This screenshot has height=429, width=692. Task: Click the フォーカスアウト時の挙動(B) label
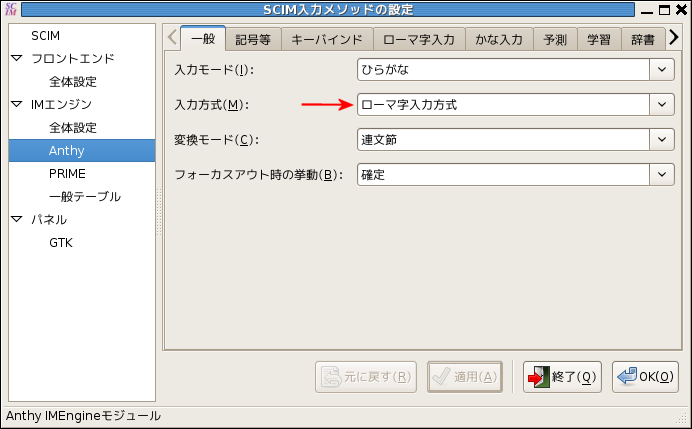[259, 175]
